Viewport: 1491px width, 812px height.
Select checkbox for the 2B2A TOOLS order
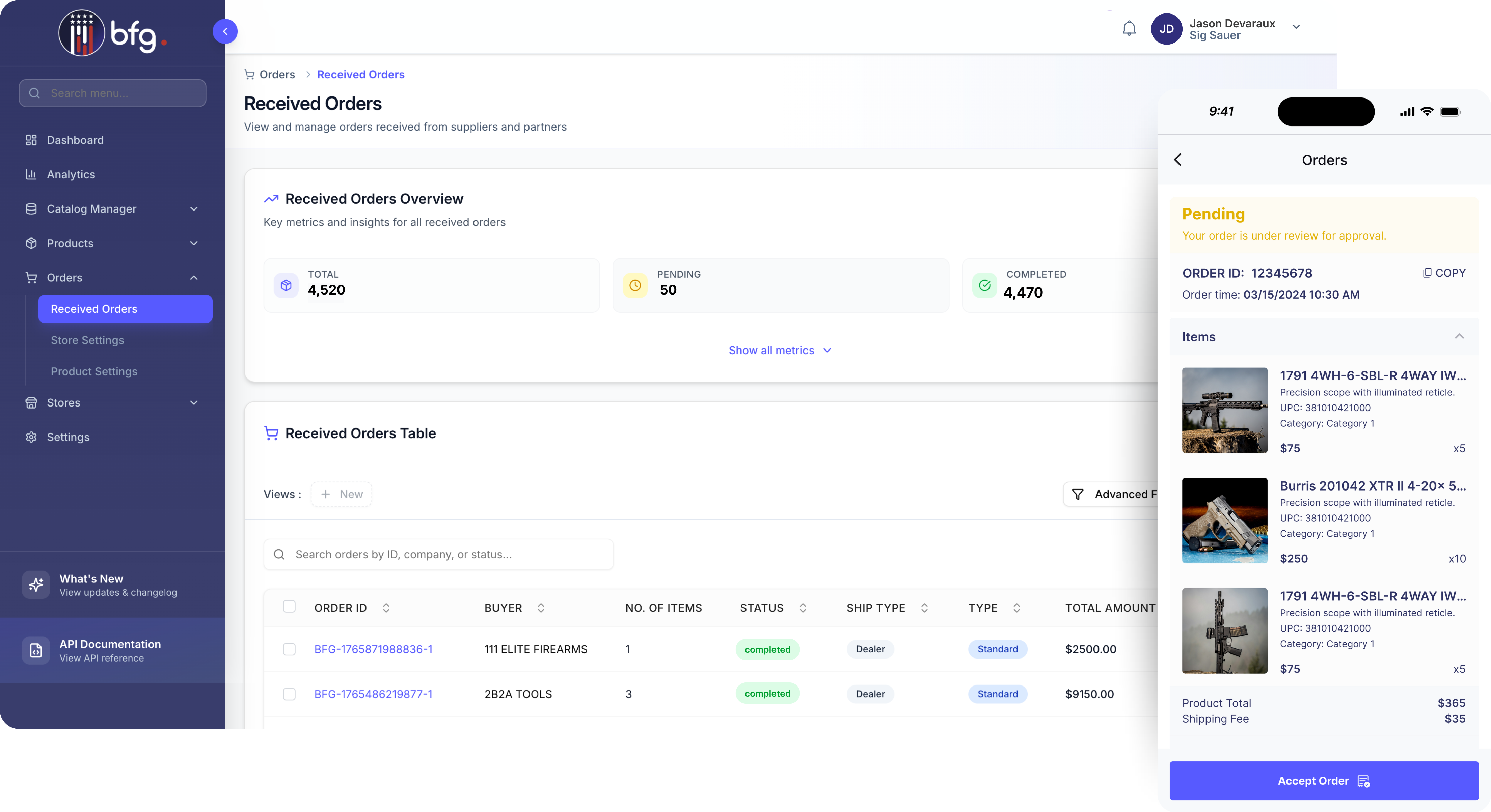tap(290, 694)
